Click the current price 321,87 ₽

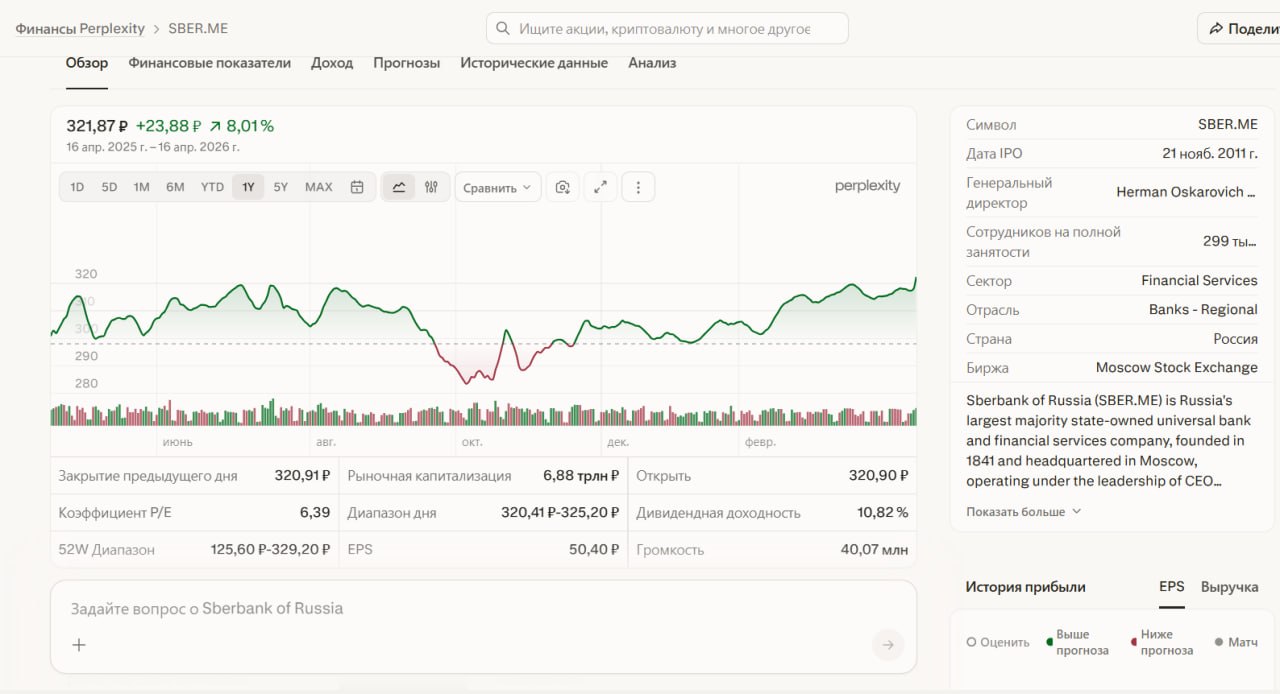(97, 126)
